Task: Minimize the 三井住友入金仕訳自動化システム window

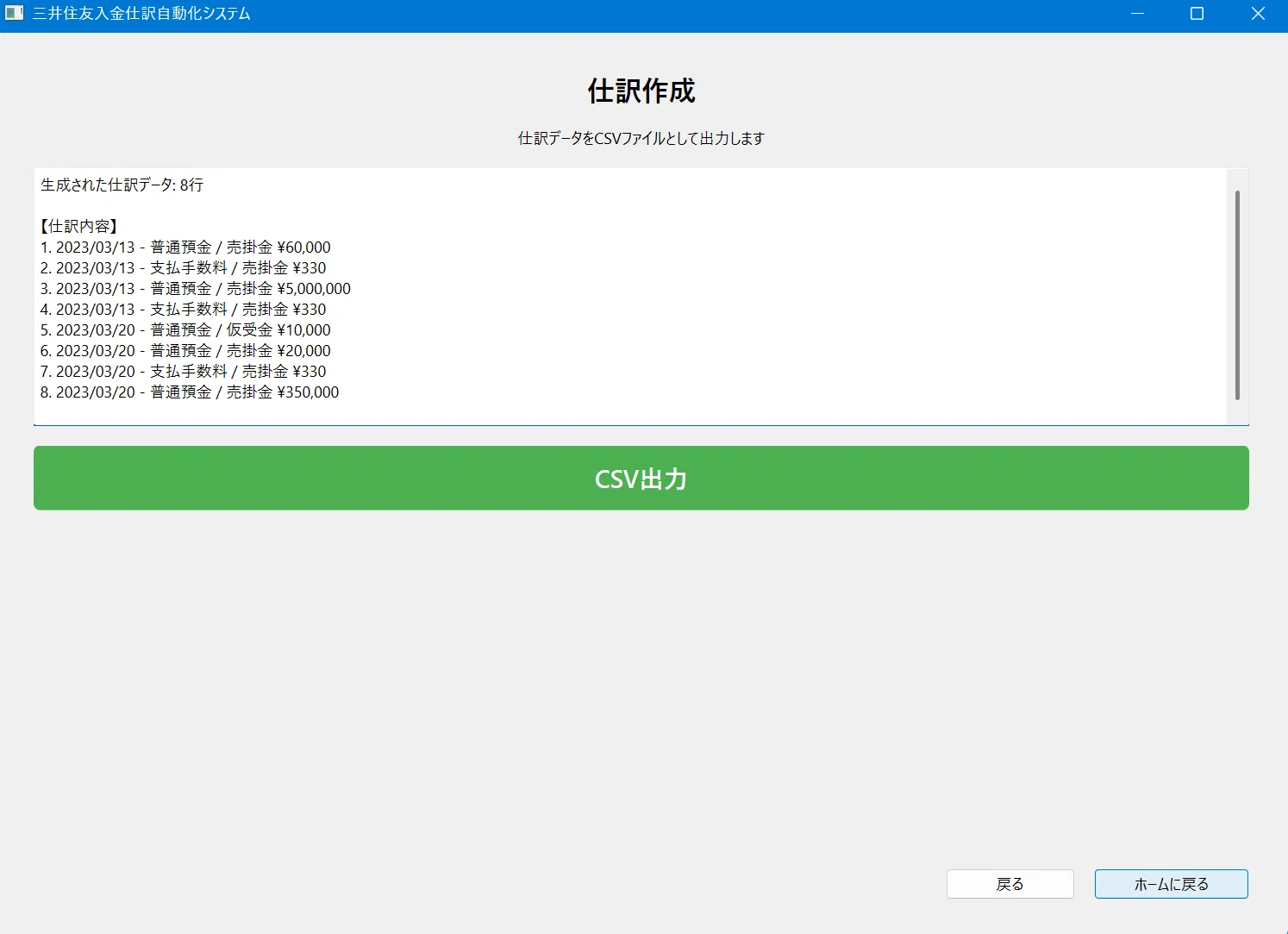Action: [1137, 14]
